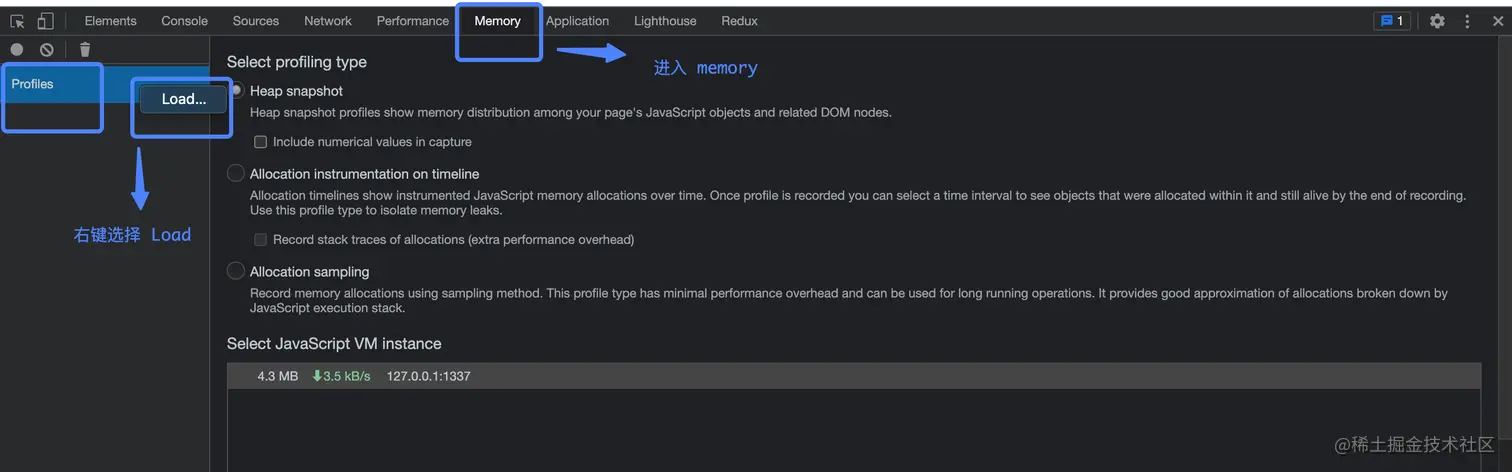Click the clear all profiles icon
This screenshot has height=472, width=1512.
click(x=47, y=49)
